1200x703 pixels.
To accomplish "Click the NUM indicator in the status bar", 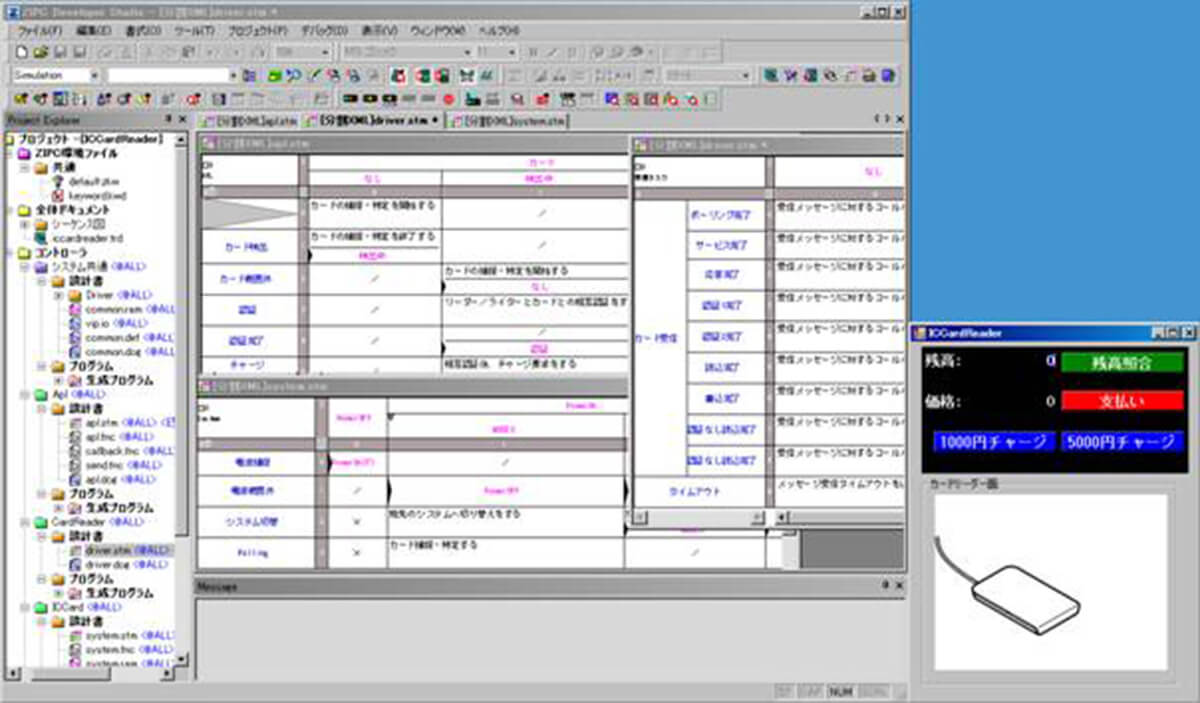I will [x=838, y=690].
